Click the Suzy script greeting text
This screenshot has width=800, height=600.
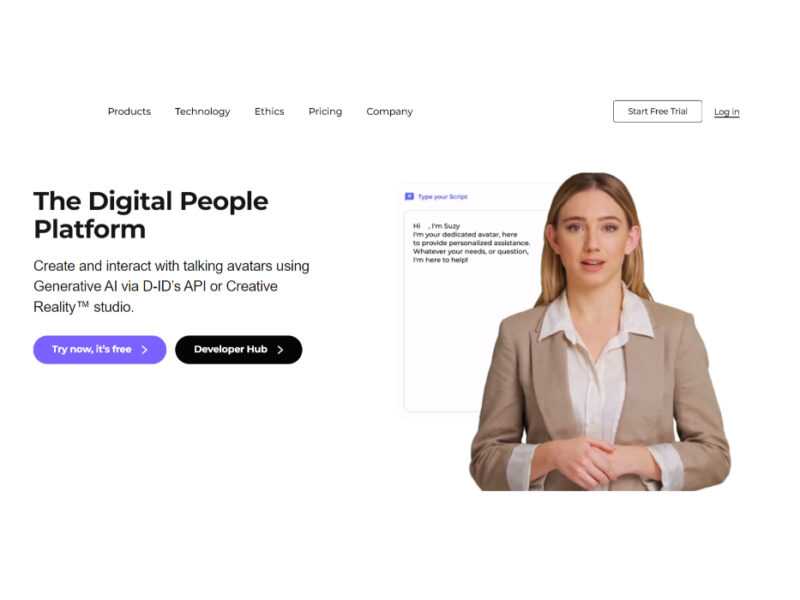[x=471, y=243]
